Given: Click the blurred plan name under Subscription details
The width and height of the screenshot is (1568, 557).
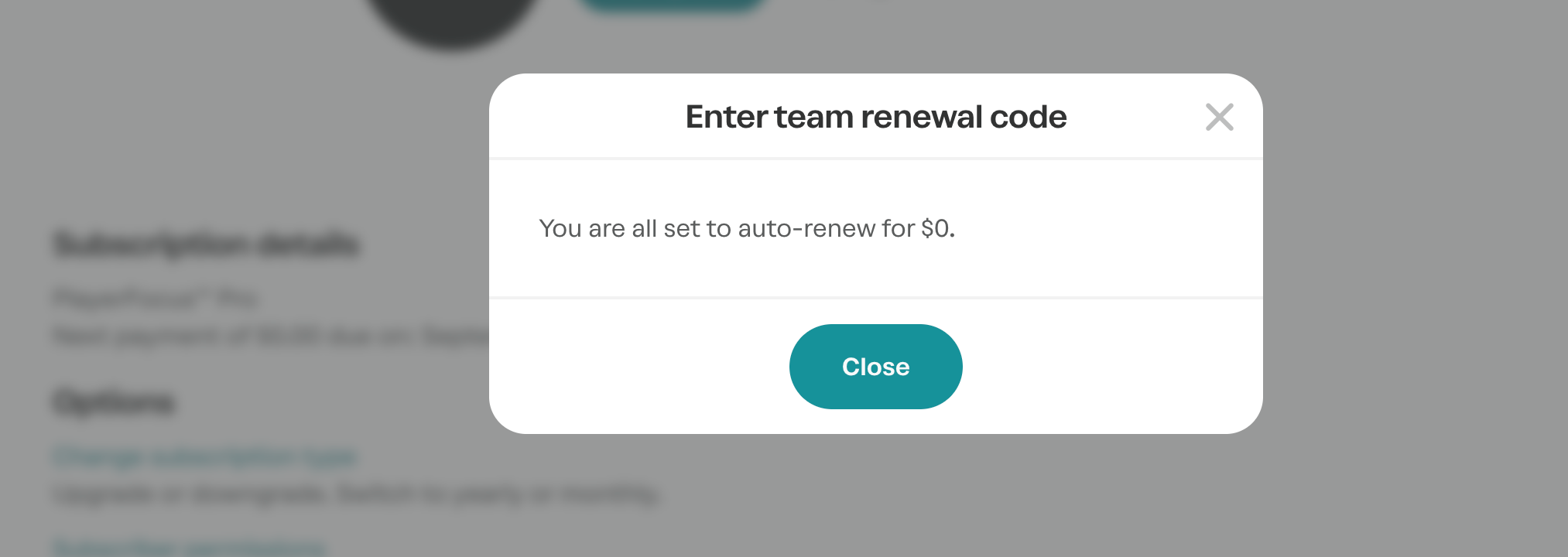Looking at the screenshot, I should pos(155,298).
